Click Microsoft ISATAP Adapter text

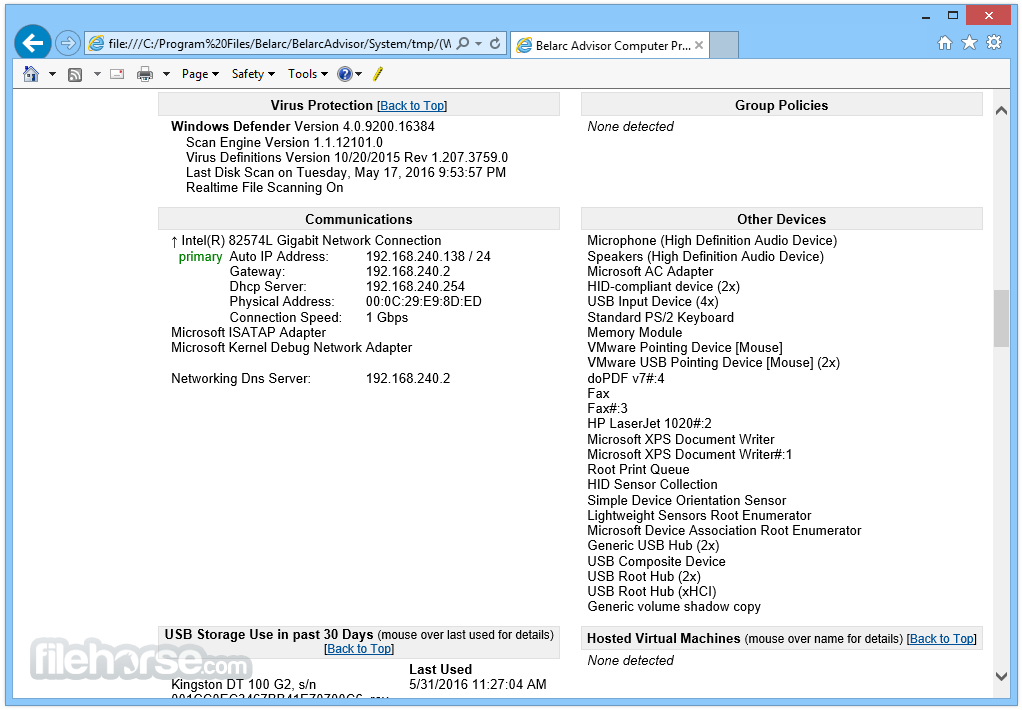pyautogui.click(x=248, y=333)
